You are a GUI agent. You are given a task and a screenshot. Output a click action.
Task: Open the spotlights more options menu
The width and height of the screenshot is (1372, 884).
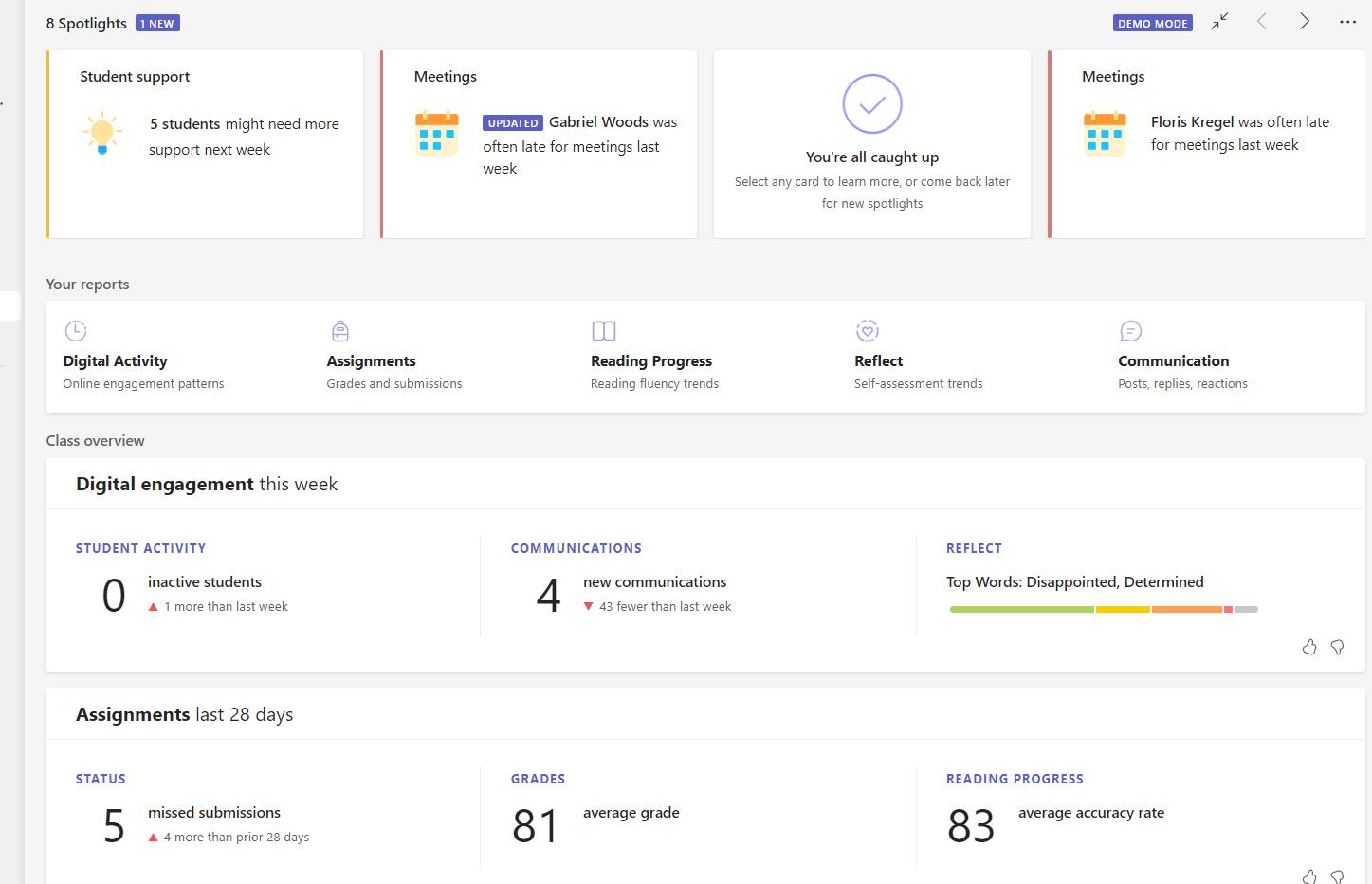tap(1347, 22)
